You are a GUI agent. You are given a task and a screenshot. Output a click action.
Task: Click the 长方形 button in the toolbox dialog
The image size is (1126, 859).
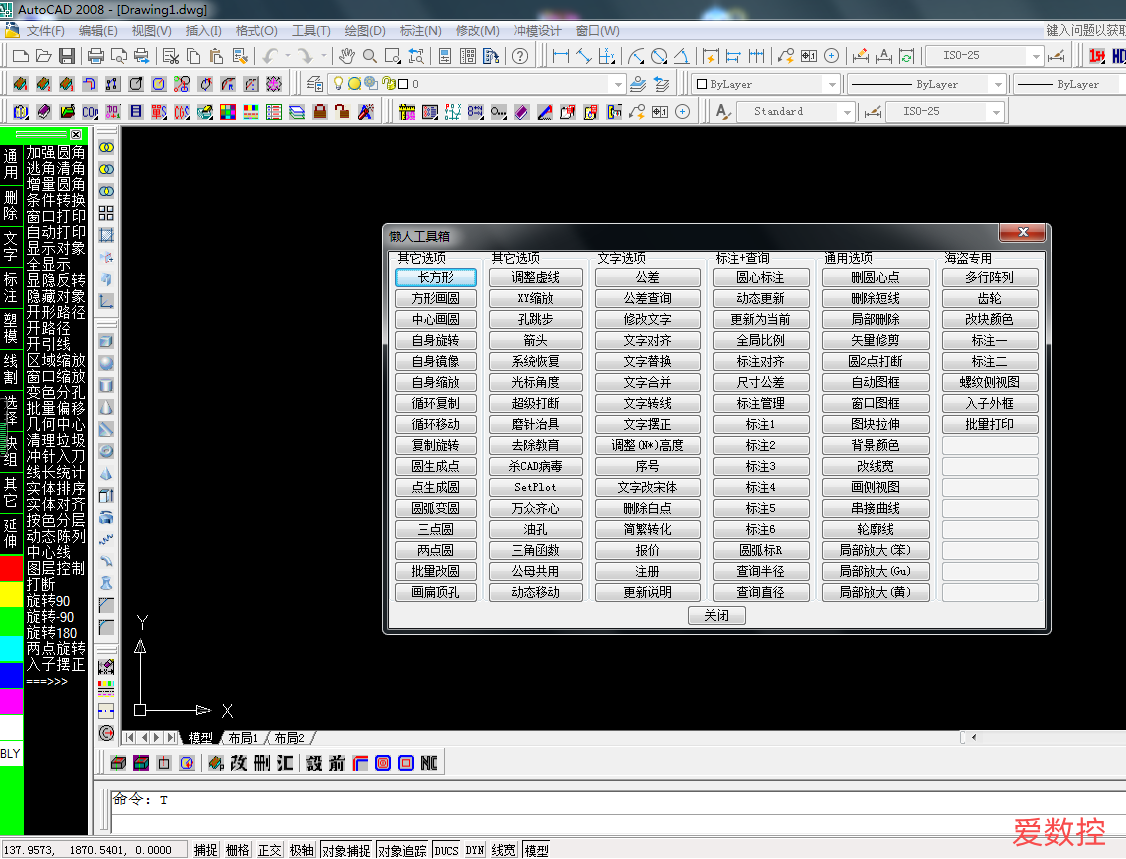click(435, 277)
